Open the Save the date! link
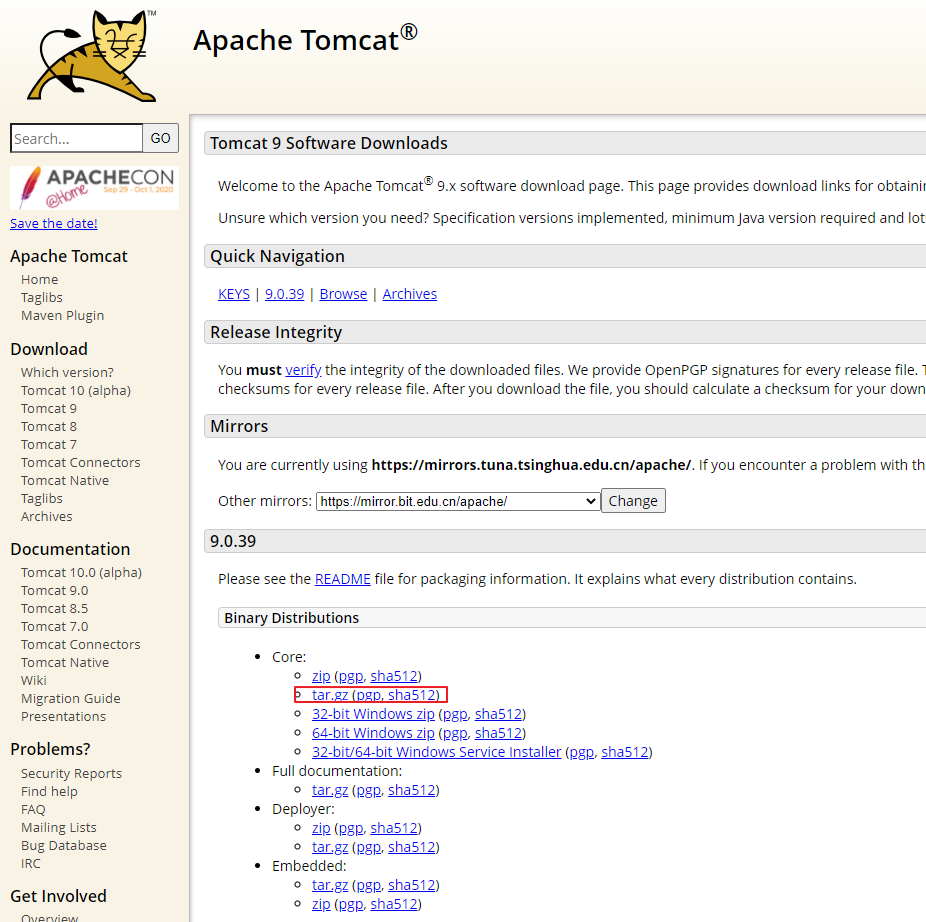 click(x=54, y=223)
